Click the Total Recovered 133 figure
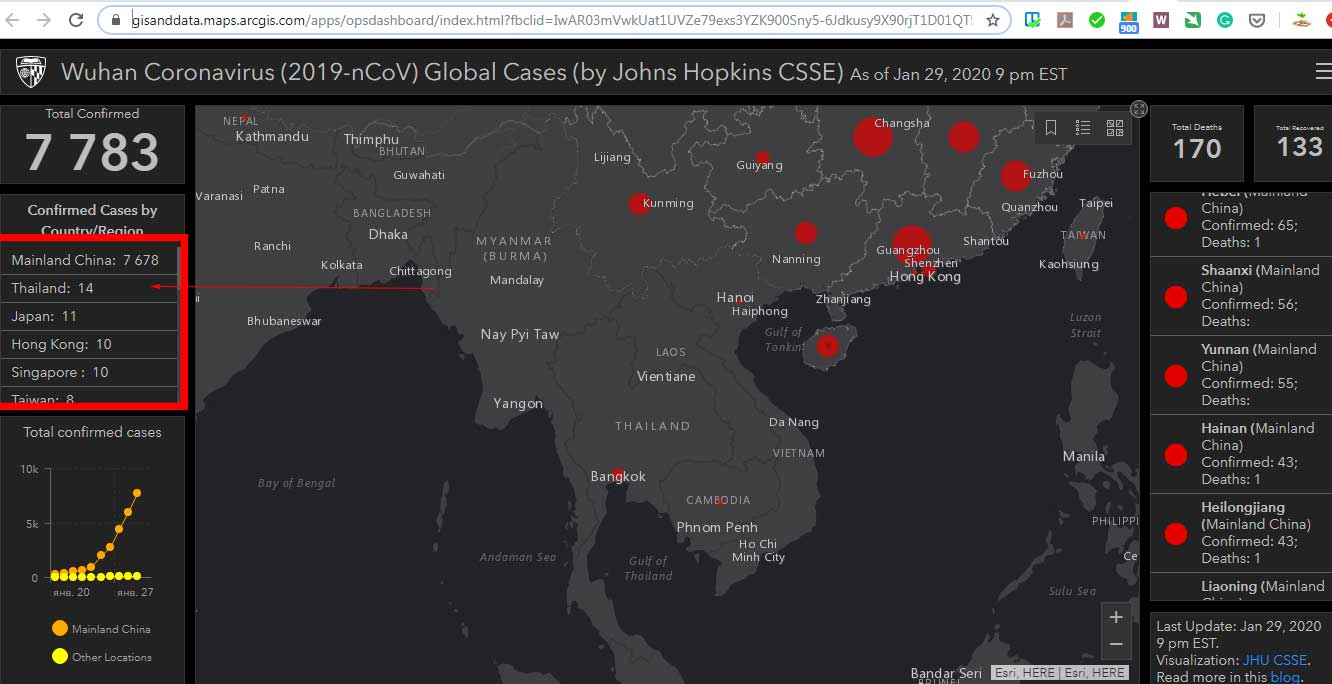Screen dimensions: 1332x684 pyautogui.click(x=1299, y=147)
